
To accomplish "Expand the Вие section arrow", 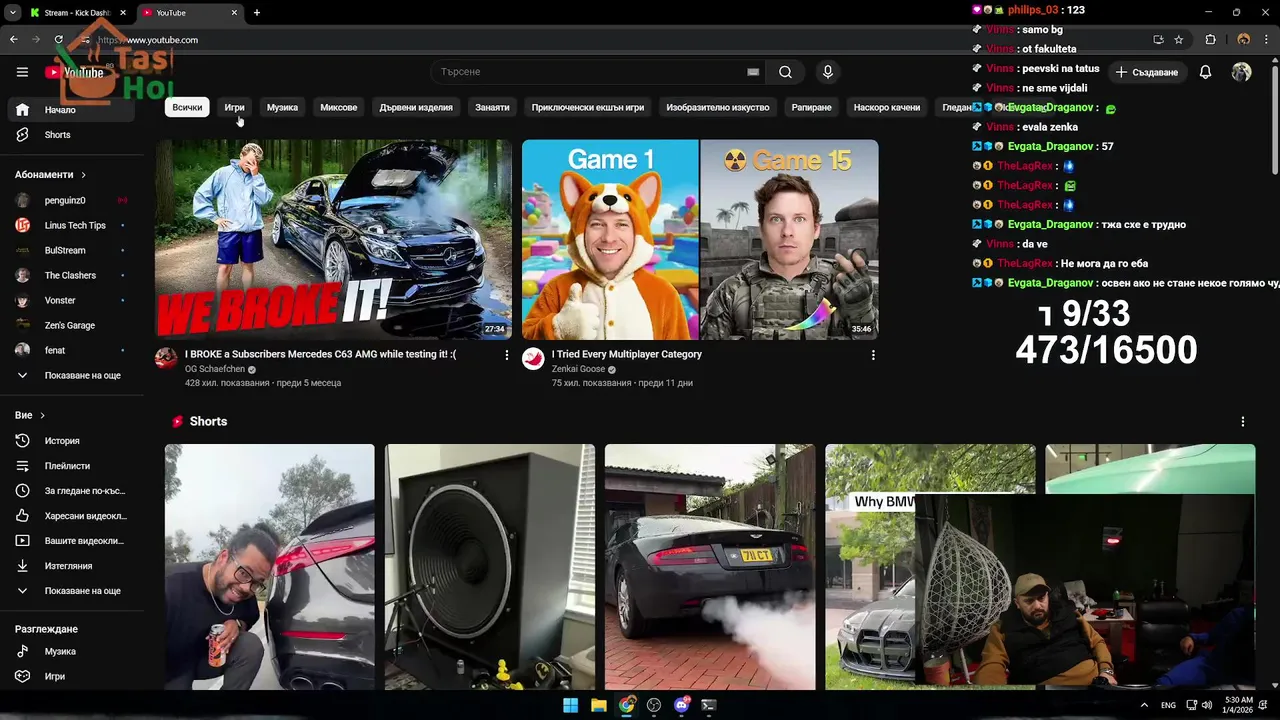I will tap(42, 415).
